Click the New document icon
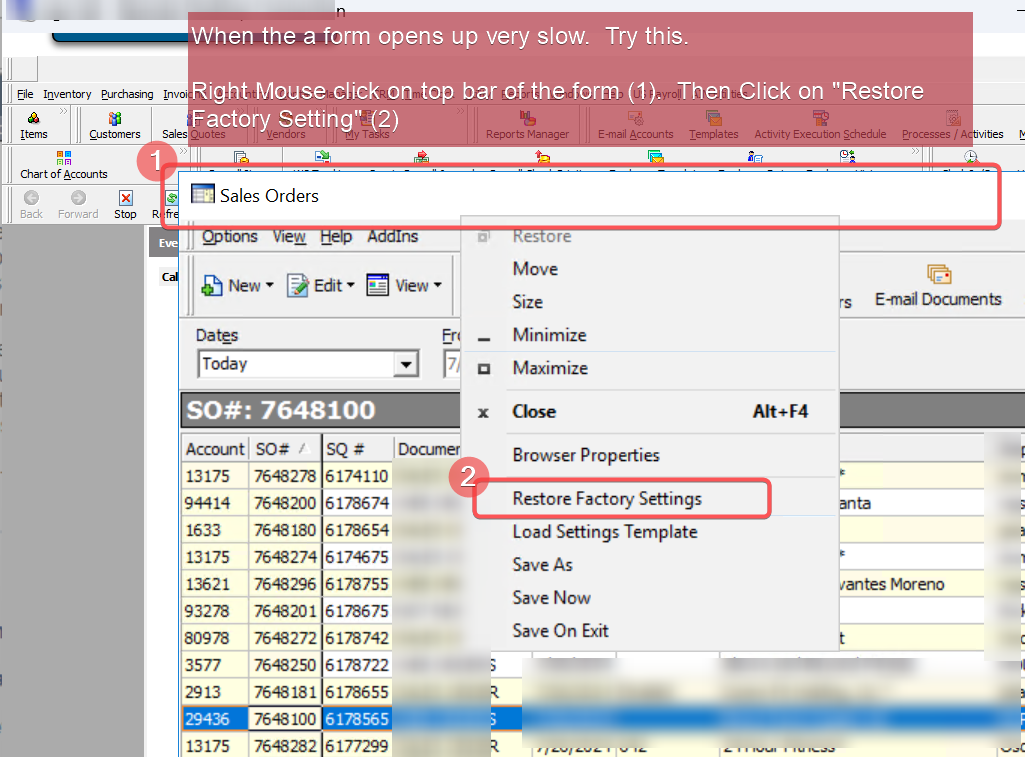Image resolution: width=1025 pixels, height=757 pixels. pos(212,286)
